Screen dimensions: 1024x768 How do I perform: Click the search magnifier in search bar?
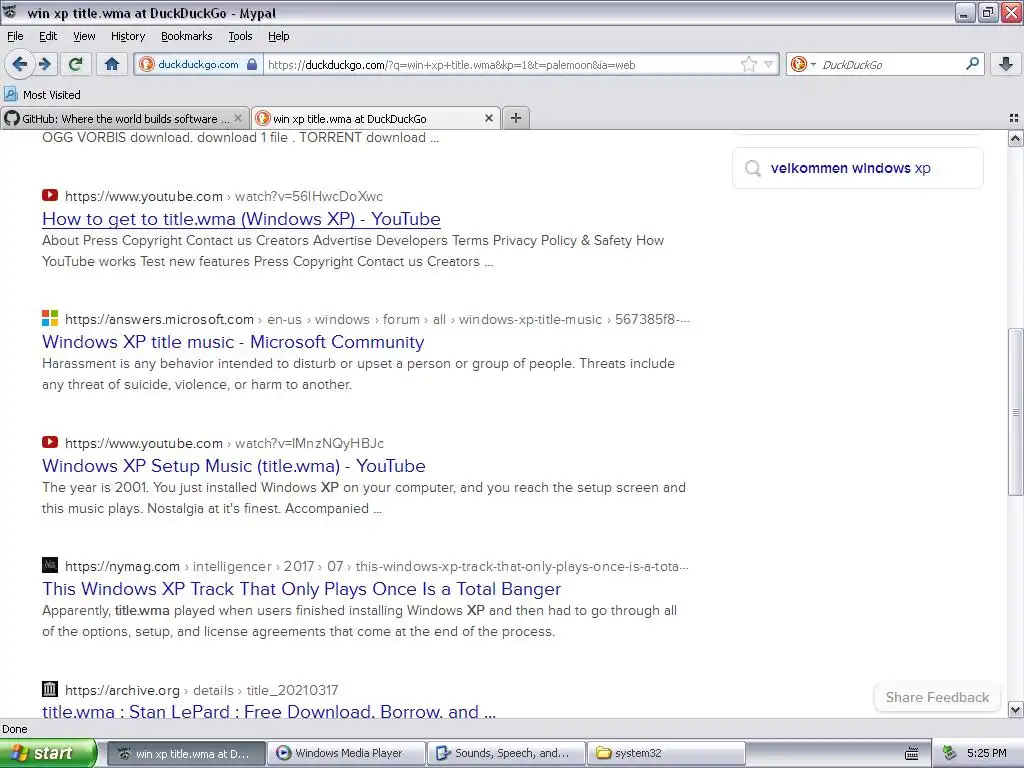[972, 64]
